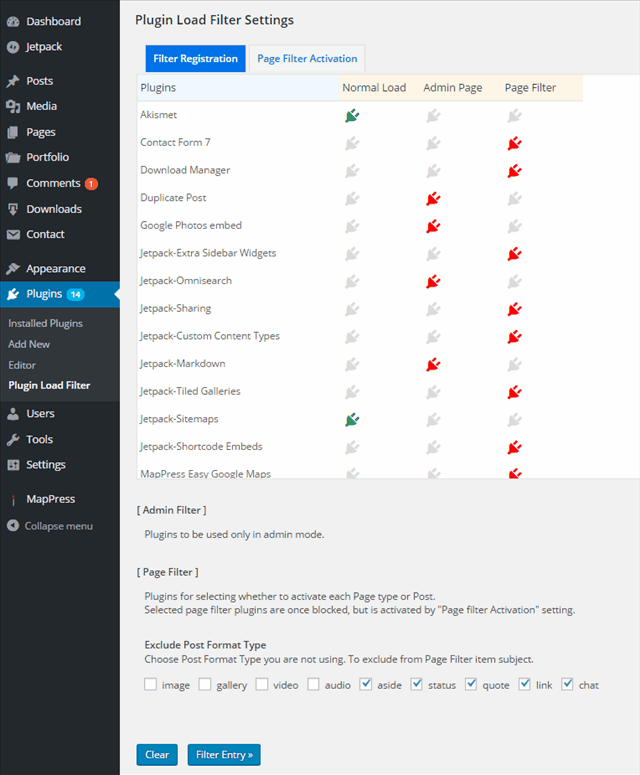
Task: Open the Plugins menu with 14 updates
Action: pyautogui.click(x=60, y=295)
